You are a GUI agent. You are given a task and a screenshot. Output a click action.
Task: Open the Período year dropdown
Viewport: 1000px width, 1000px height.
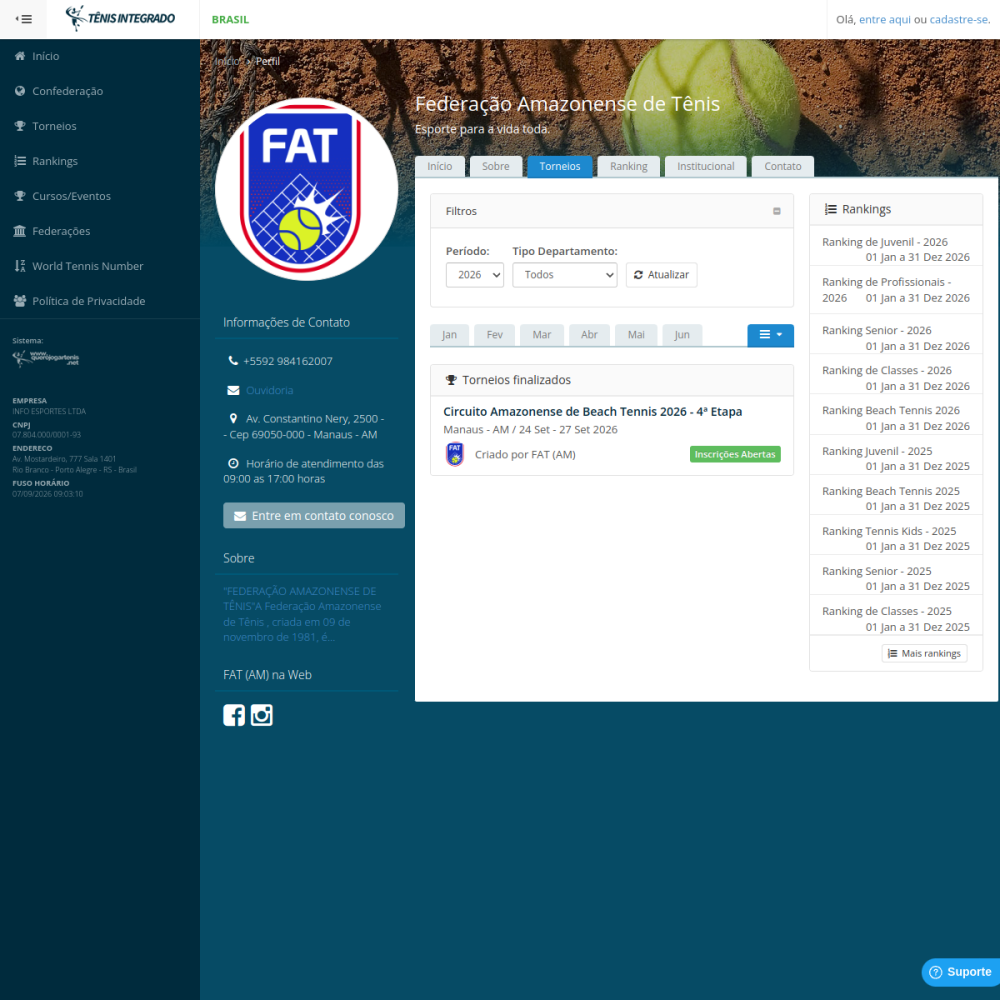(x=474, y=275)
